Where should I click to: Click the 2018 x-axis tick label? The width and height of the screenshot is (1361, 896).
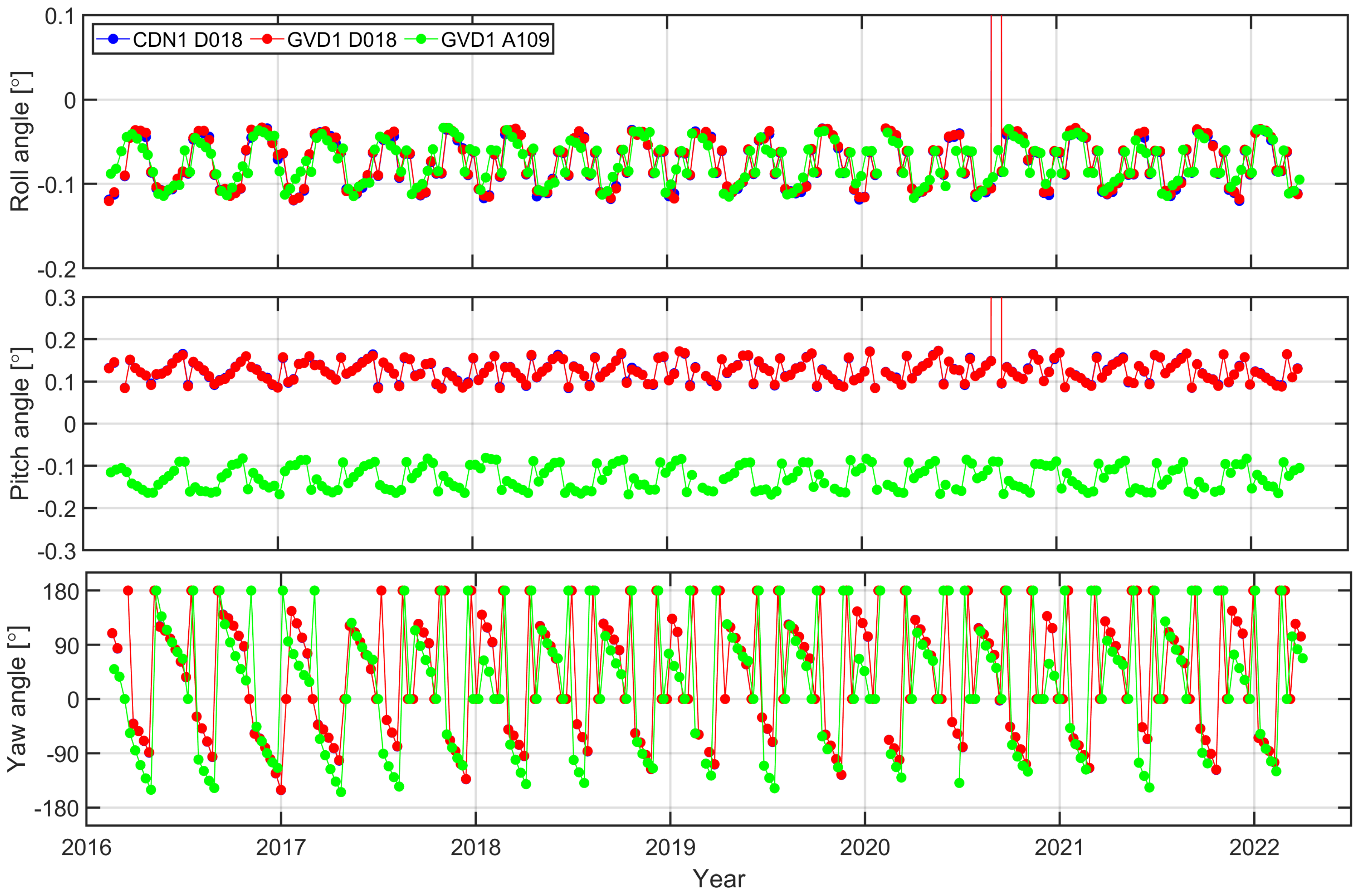476,848
